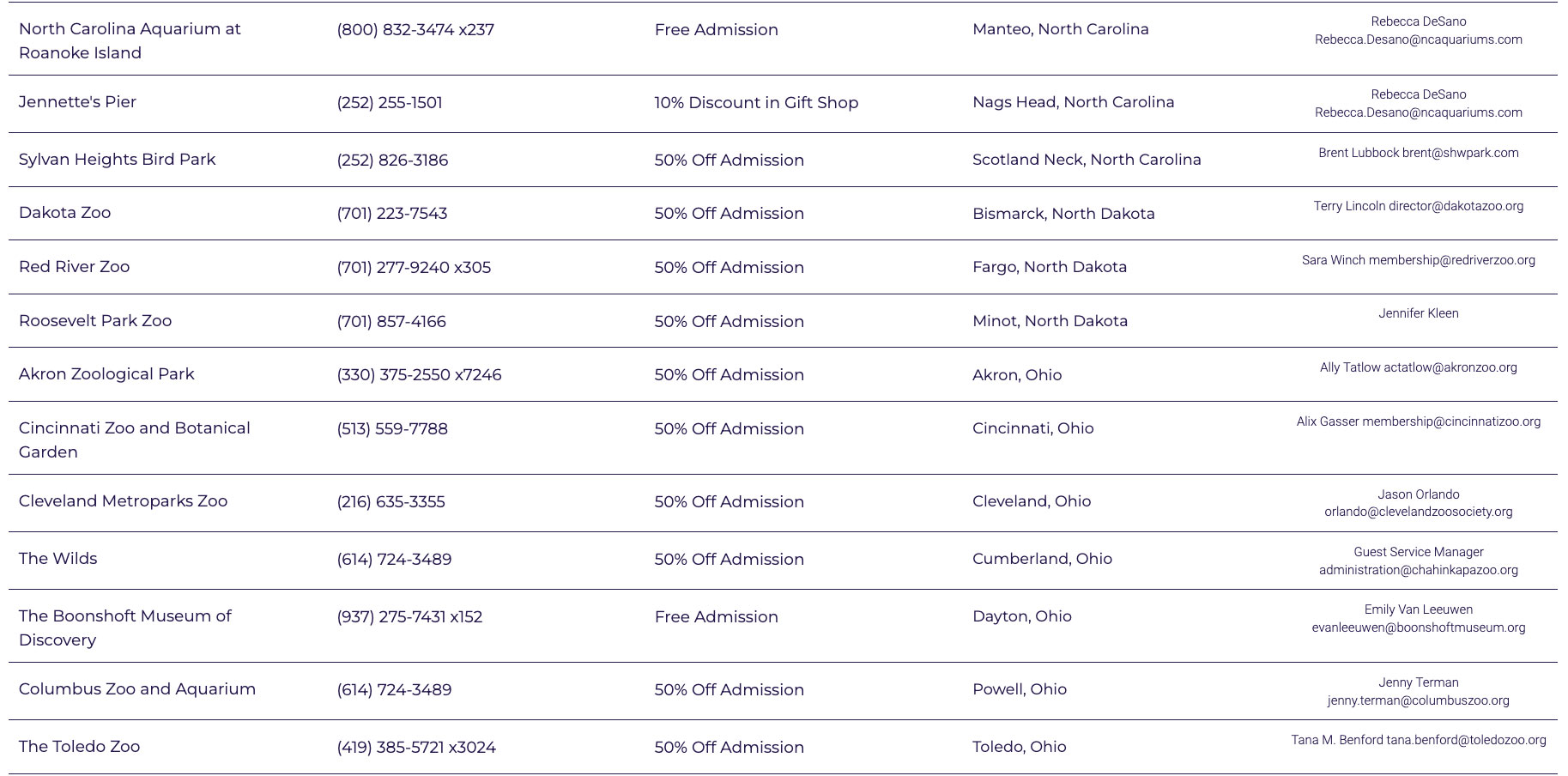Click membership@redriverzoo.org contact

1451,260
